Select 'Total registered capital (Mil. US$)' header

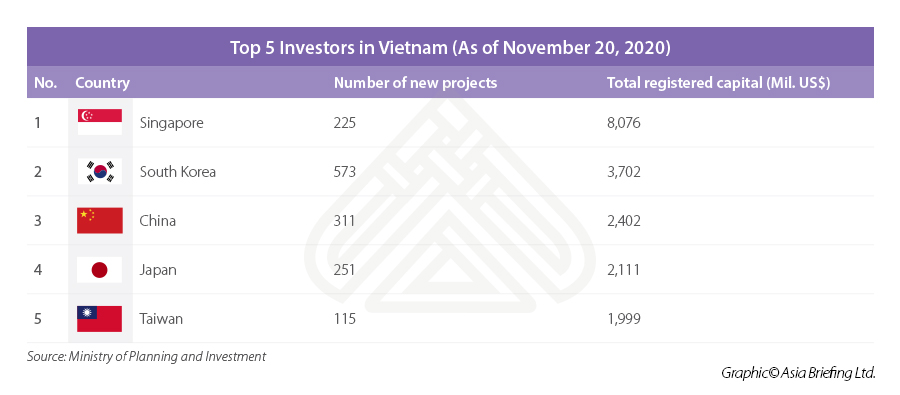coord(719,83)
